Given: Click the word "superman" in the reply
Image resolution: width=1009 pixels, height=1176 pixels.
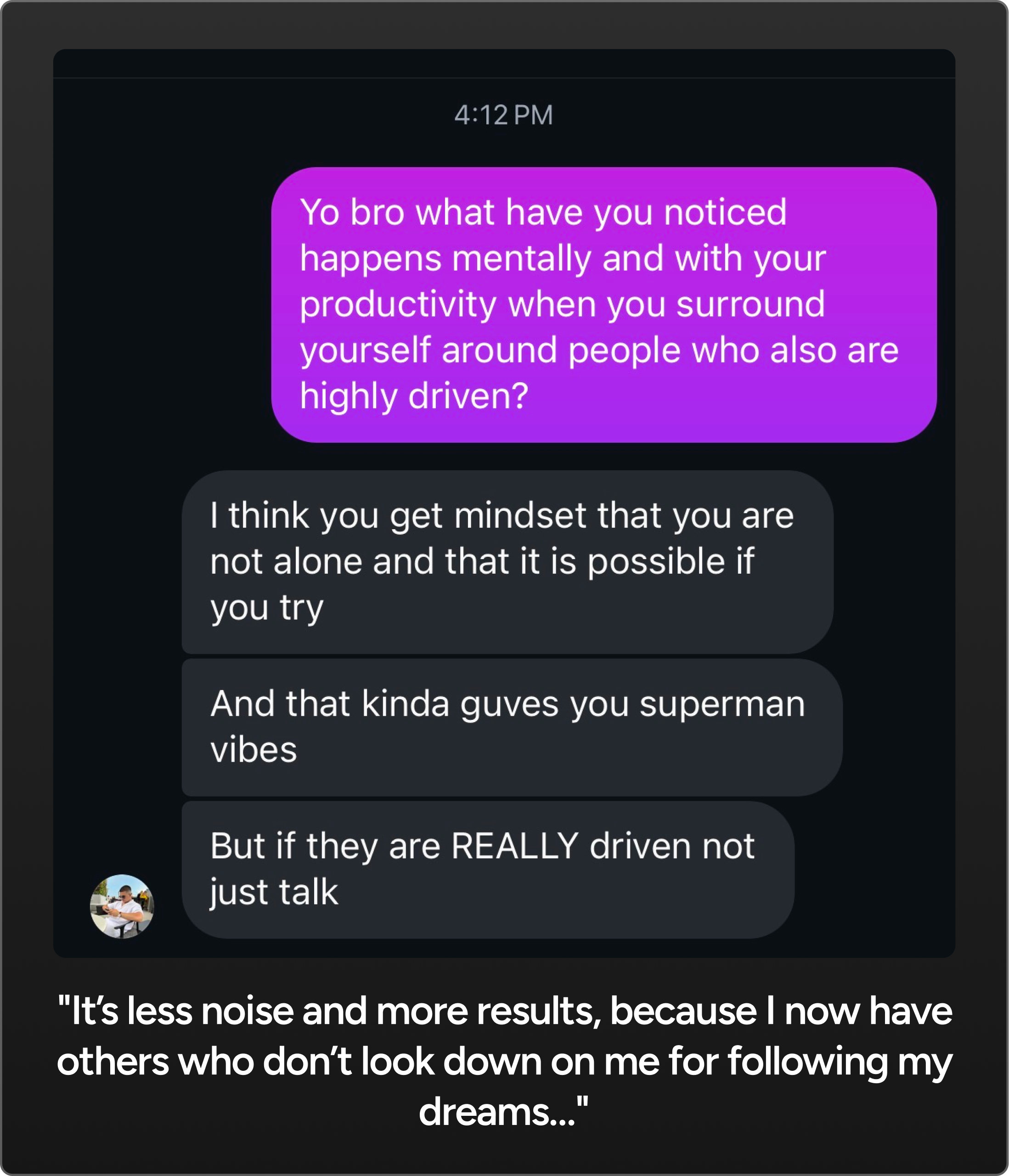Looking at the screenshot, I should click(x=722, y=704).
